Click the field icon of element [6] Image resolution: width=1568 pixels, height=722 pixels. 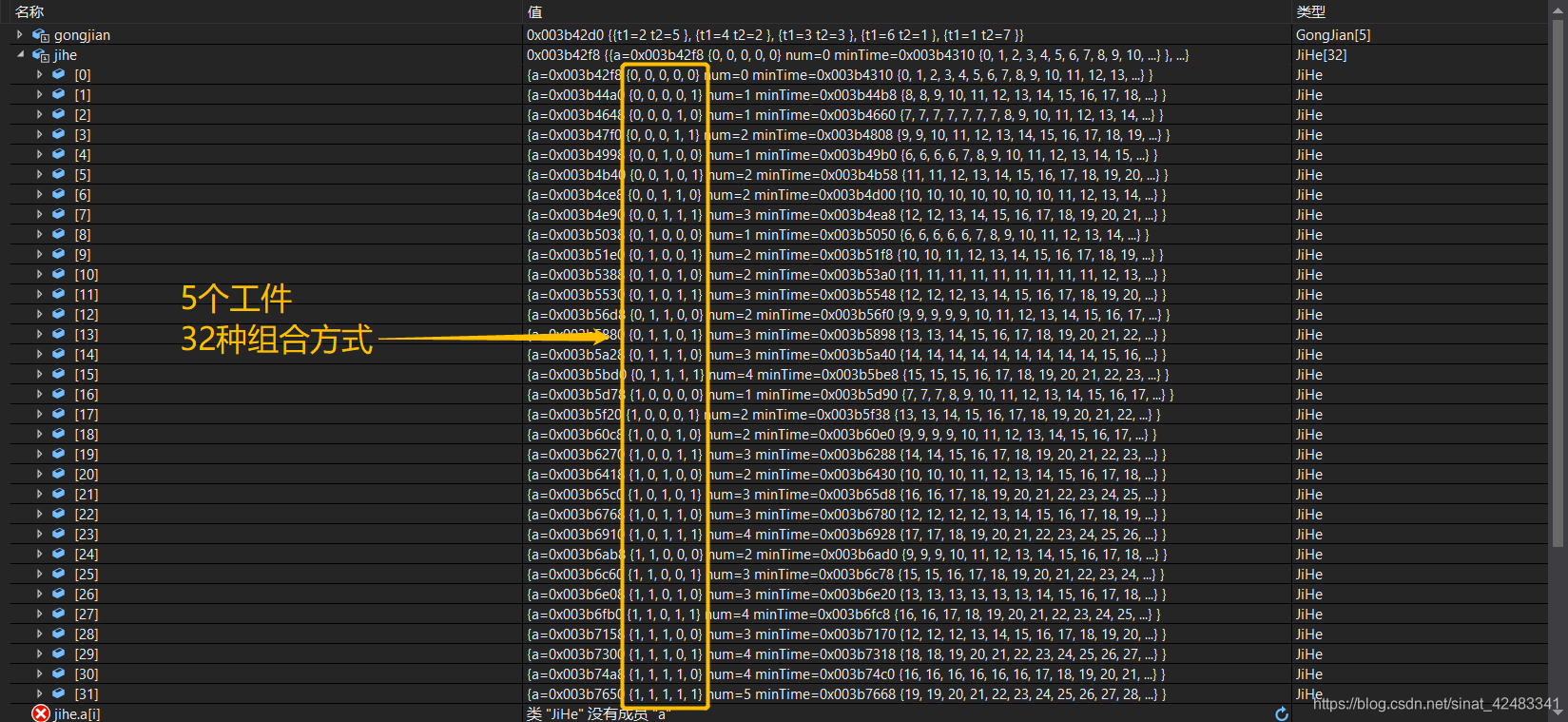[59, 194]
